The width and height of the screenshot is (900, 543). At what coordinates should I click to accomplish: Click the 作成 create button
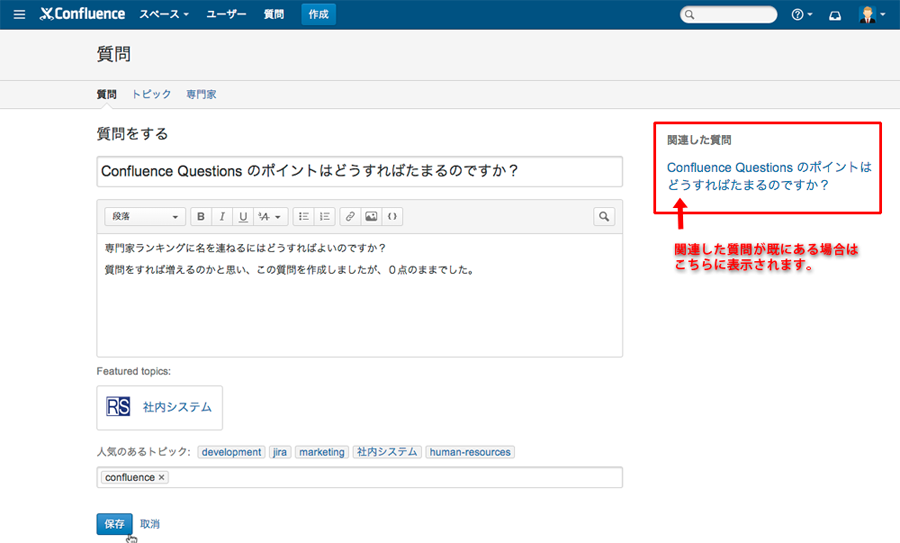click(x=319, y=14)
